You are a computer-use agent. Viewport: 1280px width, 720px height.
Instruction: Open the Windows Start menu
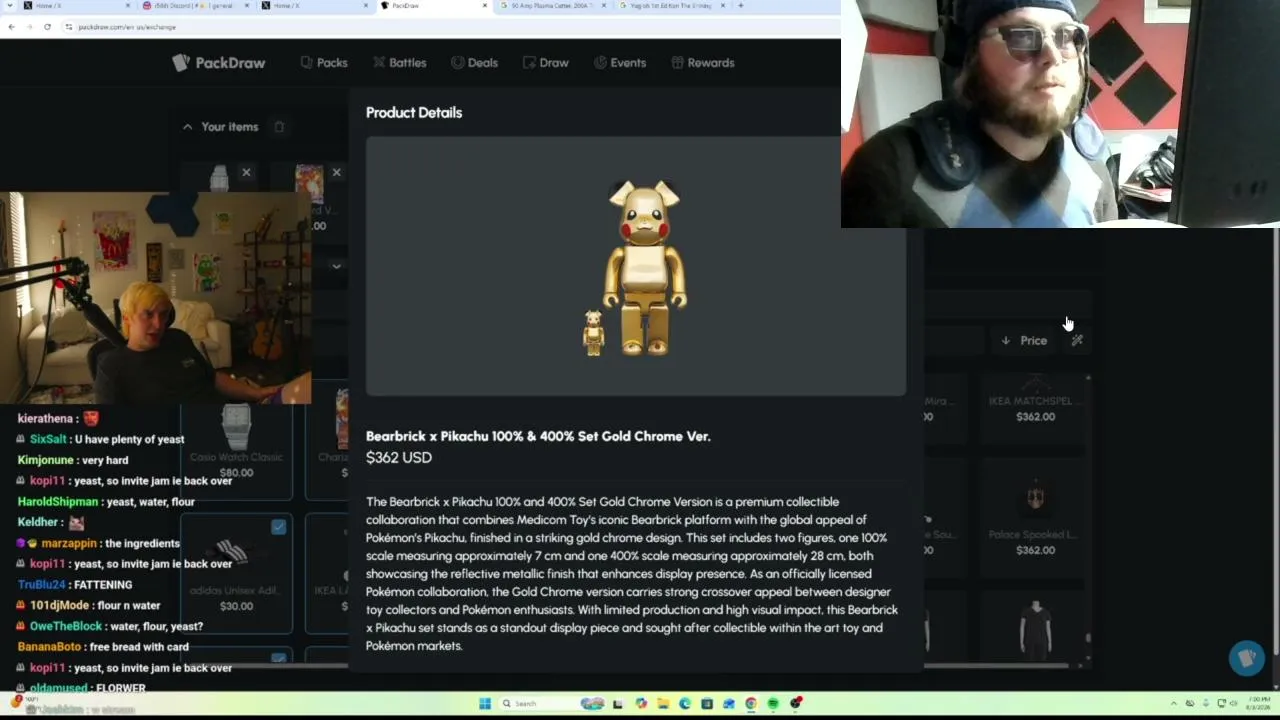(485, 704)
